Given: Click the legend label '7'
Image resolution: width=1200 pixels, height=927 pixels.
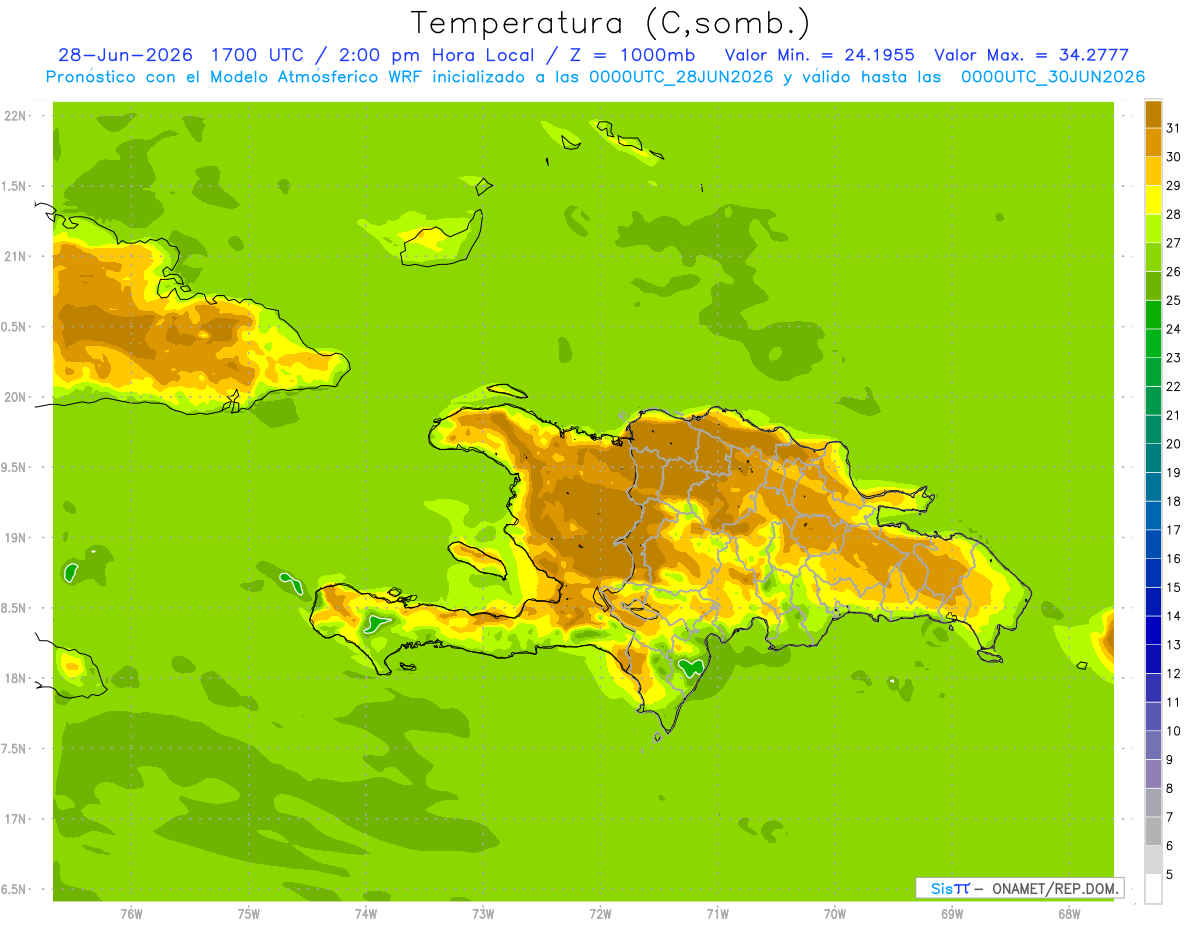Looking at the screenshot, I should click(x=1170, y=817).
